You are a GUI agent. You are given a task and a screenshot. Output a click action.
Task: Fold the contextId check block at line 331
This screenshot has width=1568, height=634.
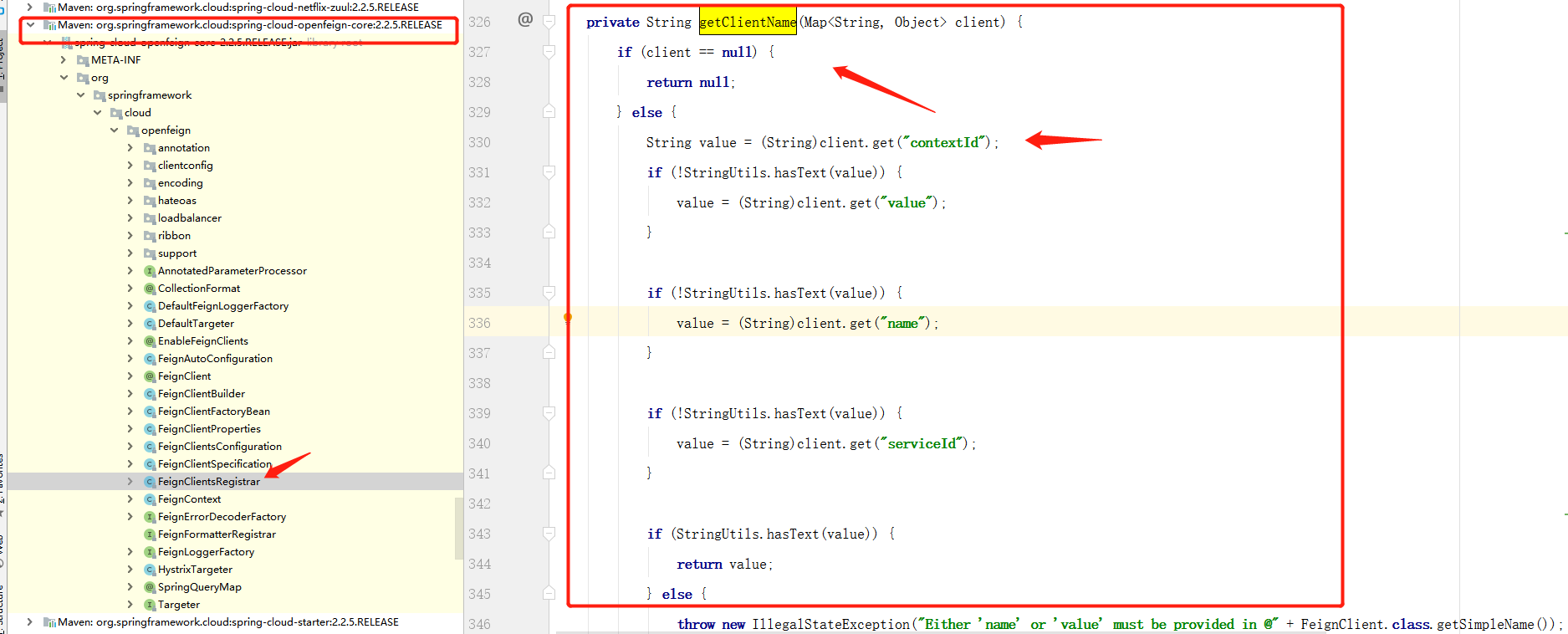tap(549, 172)
